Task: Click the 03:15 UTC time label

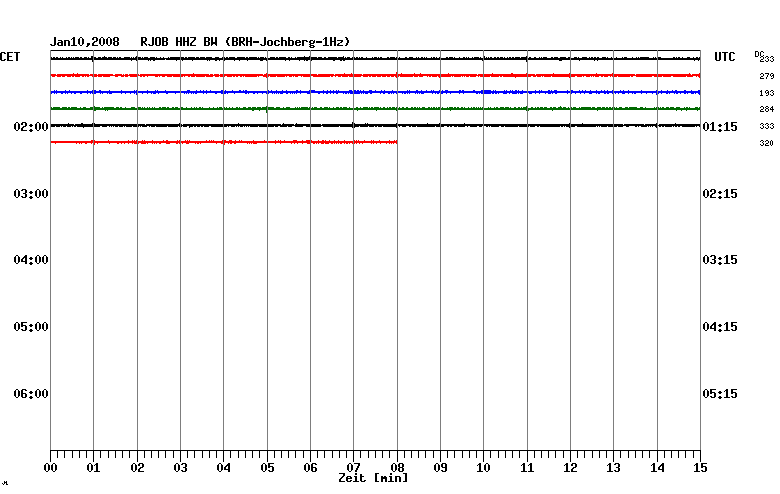Action: tap(720, 260)
